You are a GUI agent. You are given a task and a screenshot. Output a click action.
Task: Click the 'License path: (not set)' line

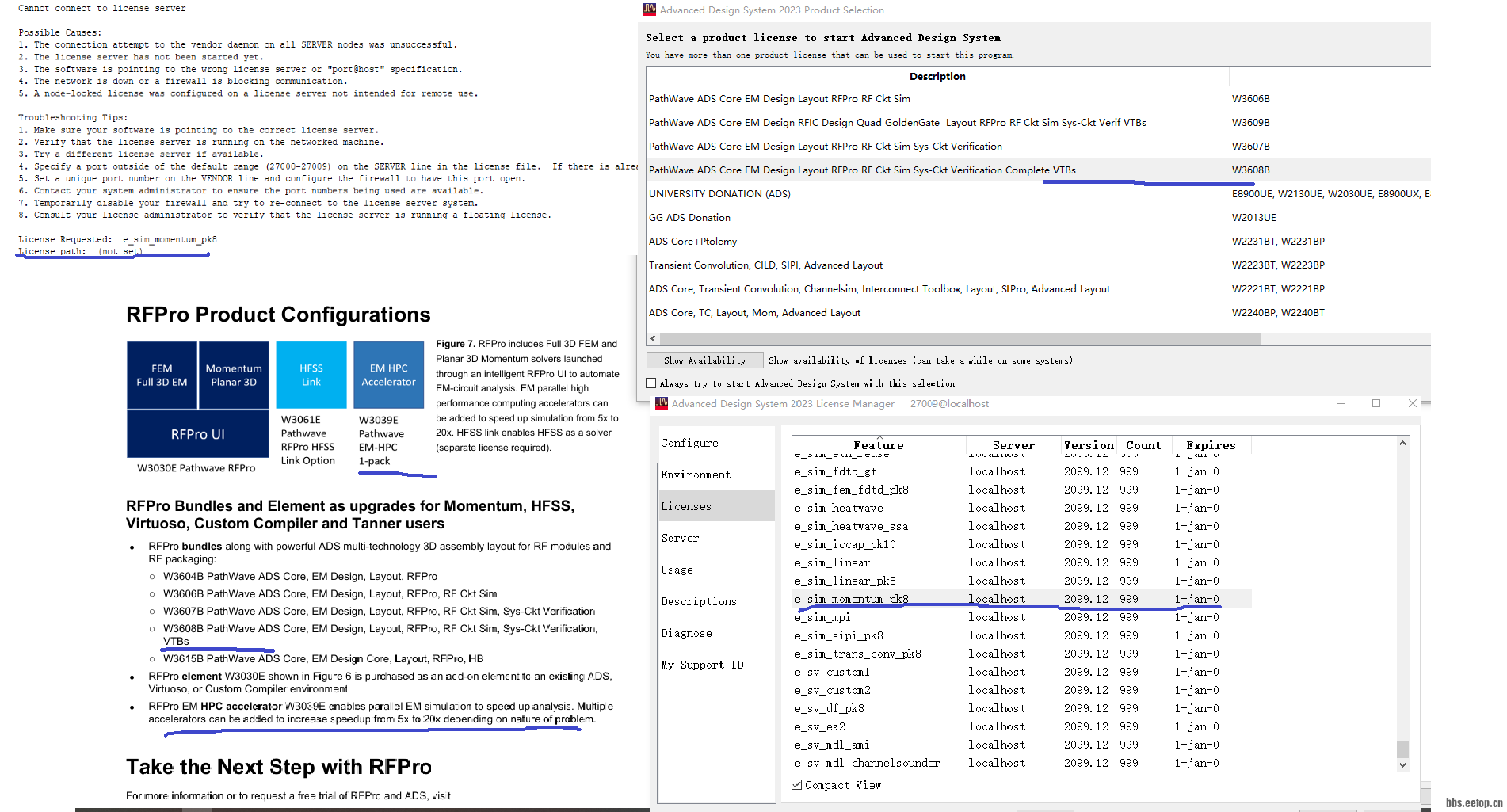pyautogui.click(x=81, y=251)
